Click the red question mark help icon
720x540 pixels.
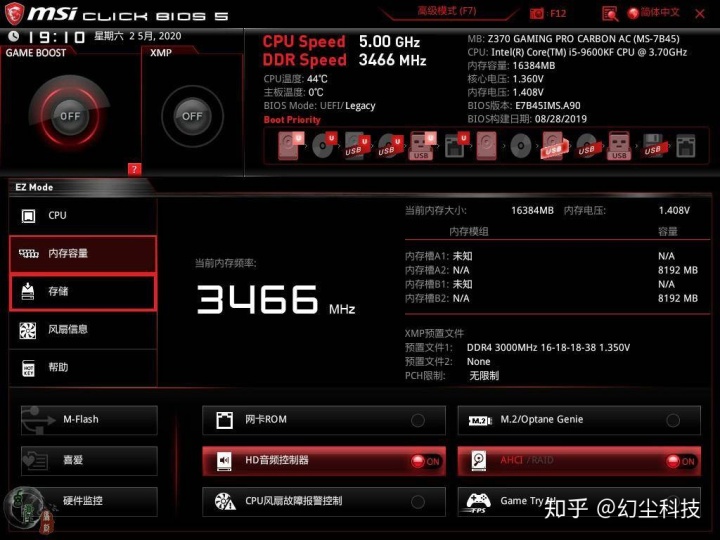pyautogui.click(x=134, y=169)
